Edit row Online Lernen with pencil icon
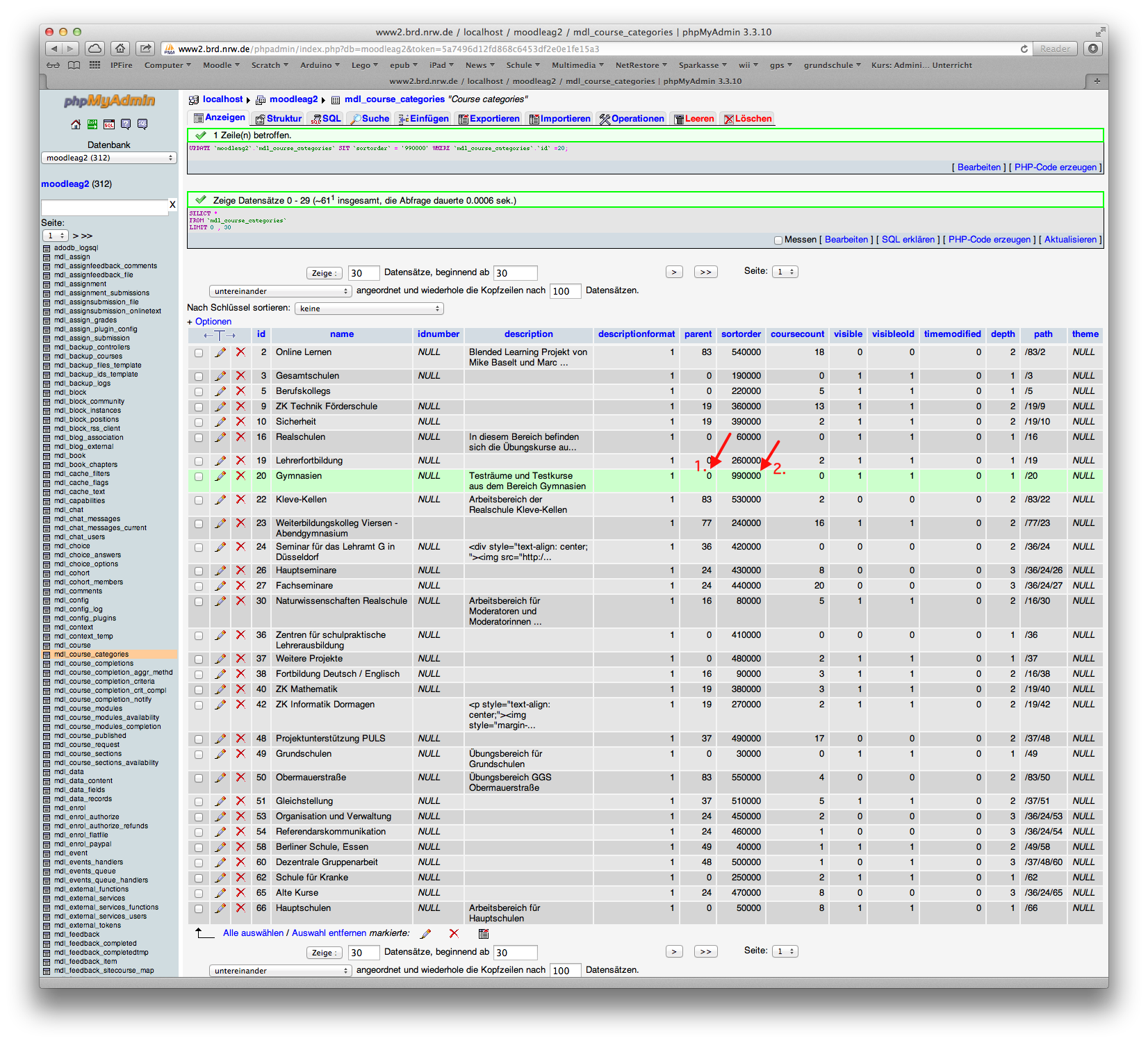Screen dimensions: 1148x1043 click(220, 352)
